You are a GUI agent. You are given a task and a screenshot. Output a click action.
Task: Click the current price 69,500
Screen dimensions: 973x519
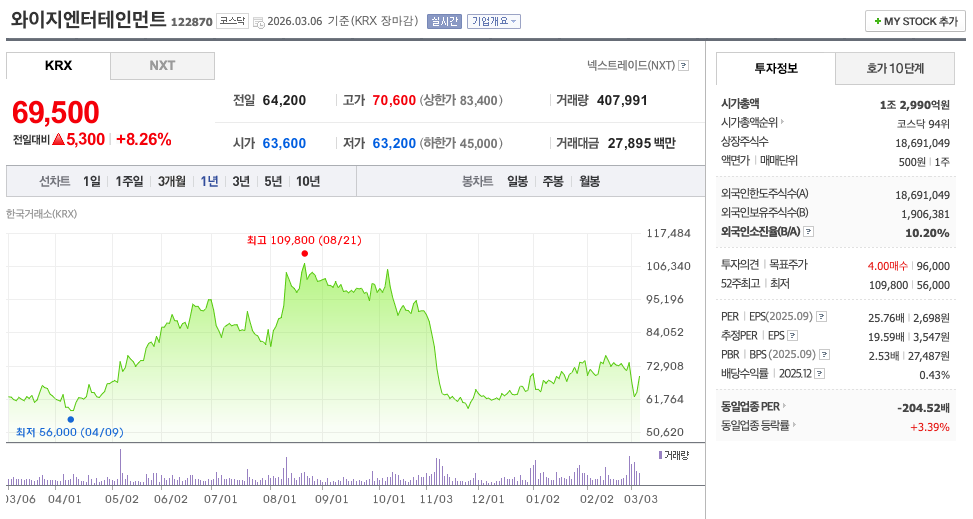(56, 112)
